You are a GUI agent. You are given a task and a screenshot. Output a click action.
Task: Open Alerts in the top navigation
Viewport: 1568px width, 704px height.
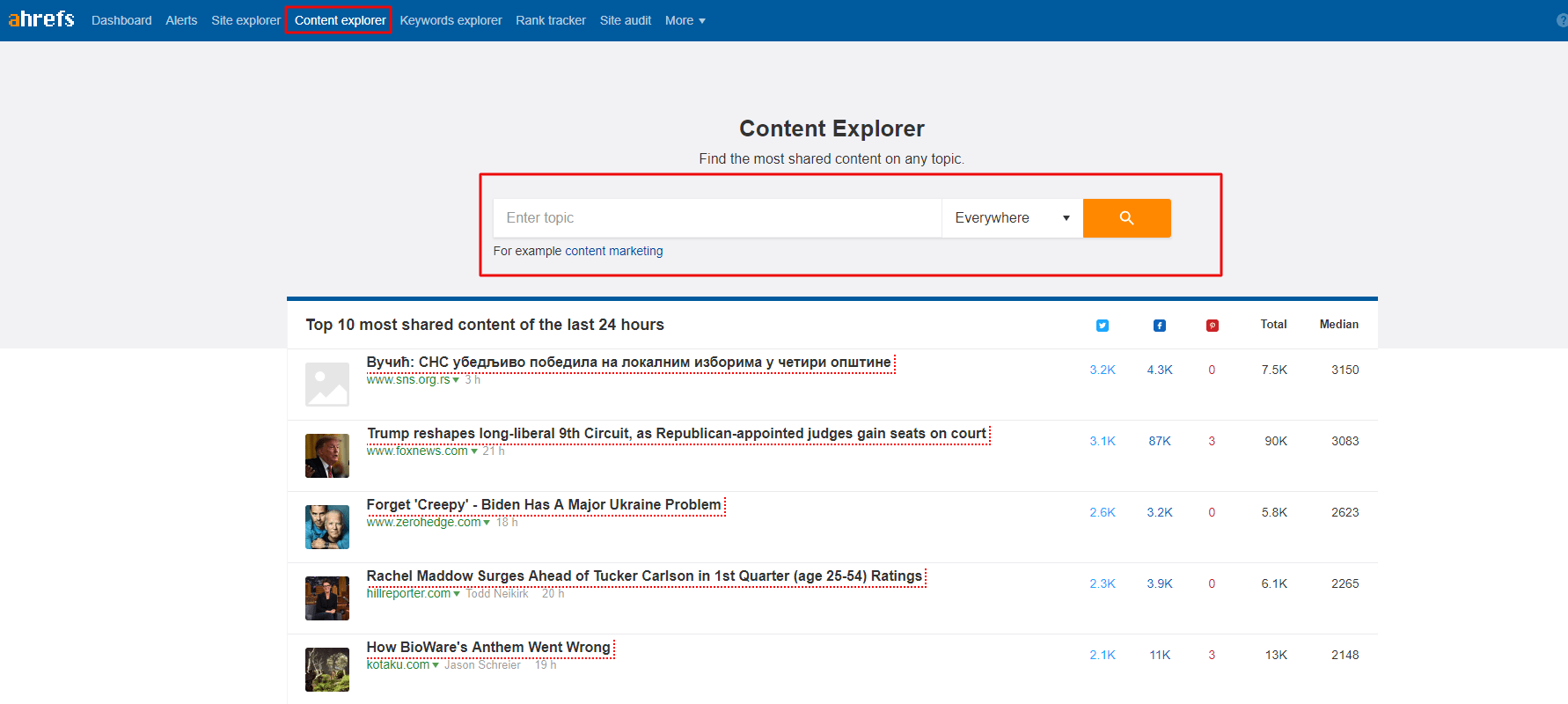tap(181, 20)
